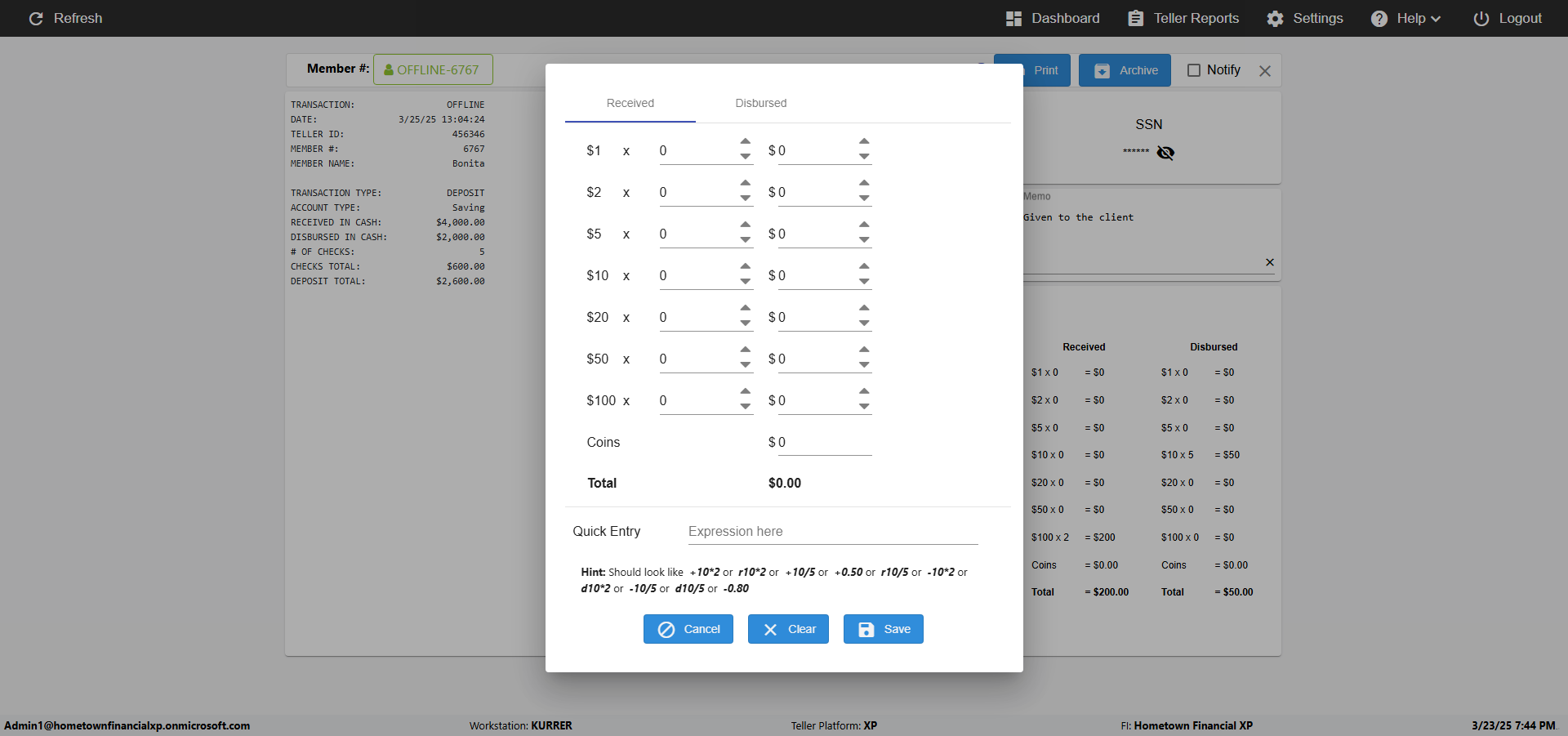Image resolution: width=1568 pixels, height=736 pixels.
Task: Click Logout in the top menu
Action: point(1508,19)
